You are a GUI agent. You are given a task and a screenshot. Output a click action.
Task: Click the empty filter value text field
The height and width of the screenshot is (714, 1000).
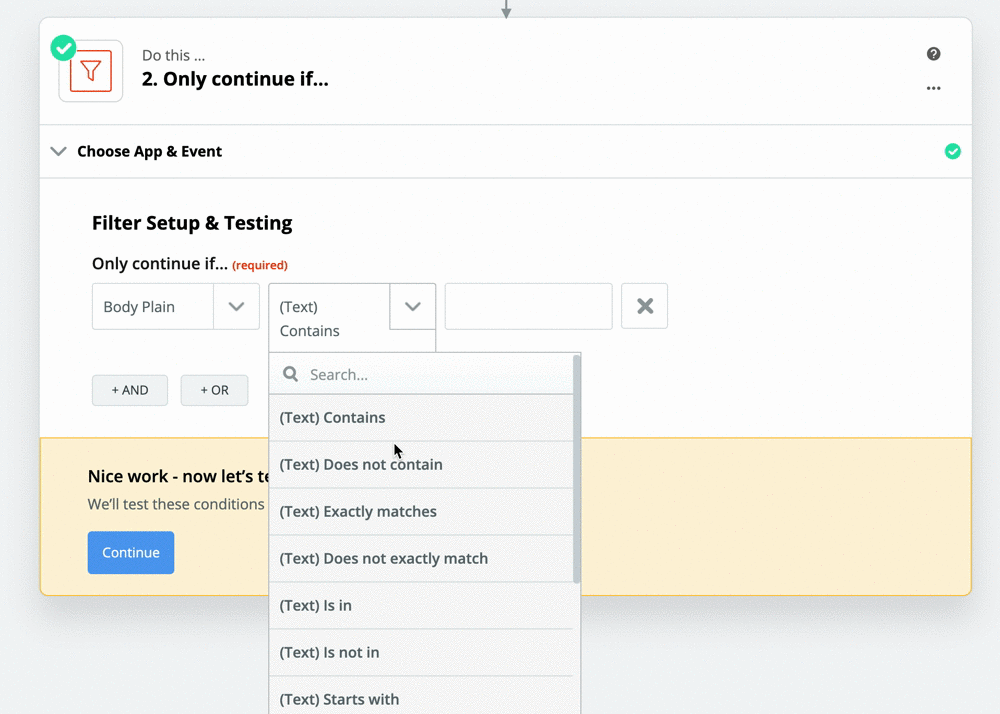[x=528, y=306]
